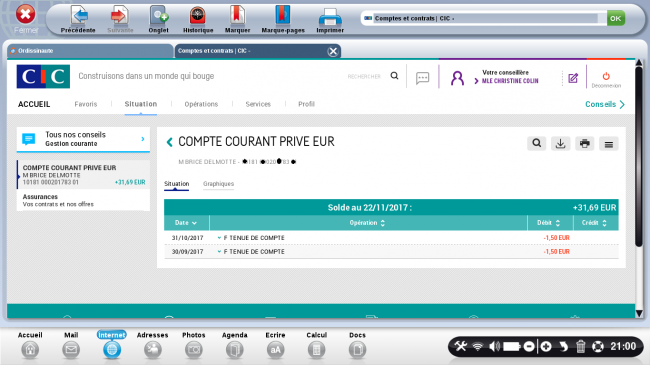Viewport: 650px width, 365px height.
Task: Click the download operations button
Action: 560,144
